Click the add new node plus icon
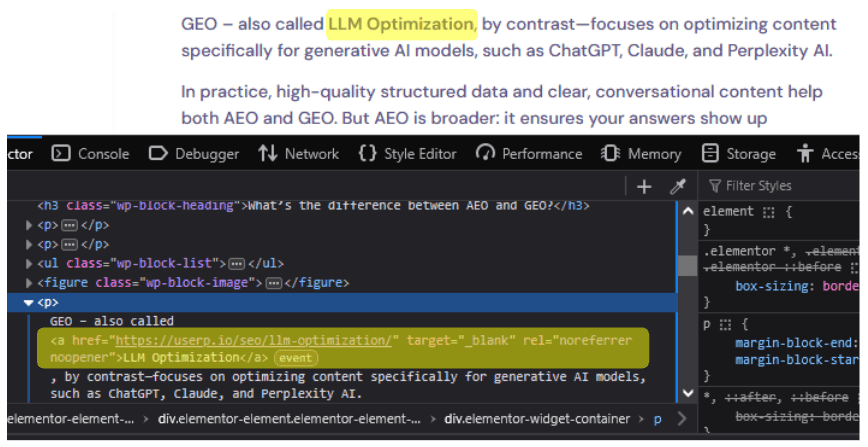The image size is (868, 447). click(x=644, y=186)
